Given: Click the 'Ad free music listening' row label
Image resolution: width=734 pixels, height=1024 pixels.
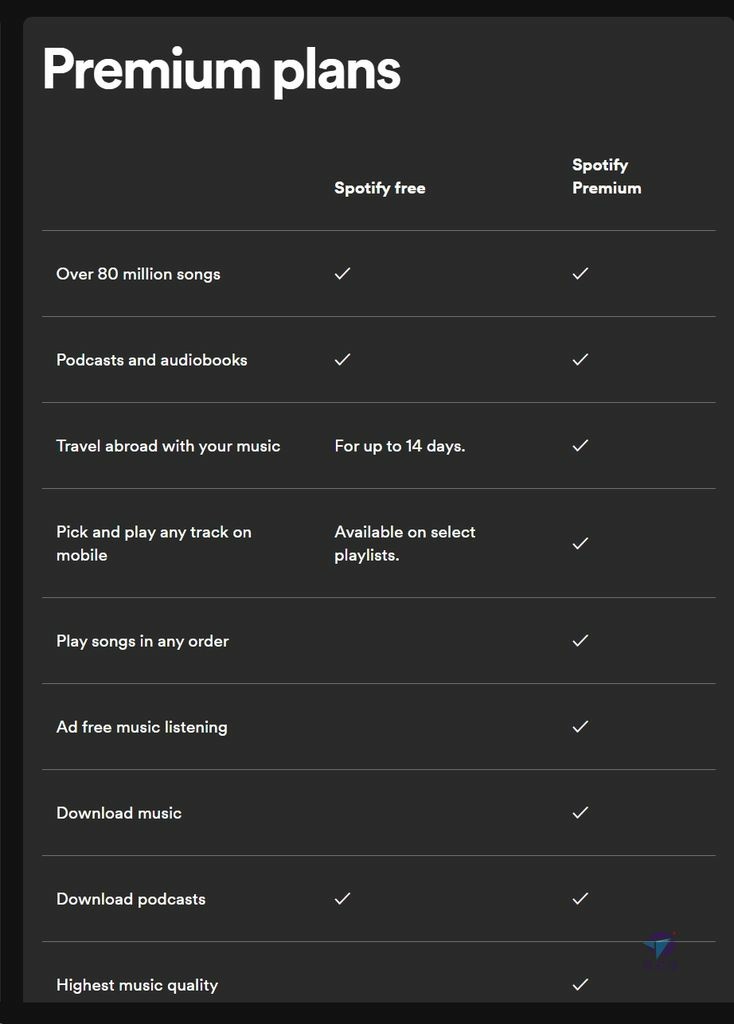Looking at the screenshot, I should [x=142, y=727].
